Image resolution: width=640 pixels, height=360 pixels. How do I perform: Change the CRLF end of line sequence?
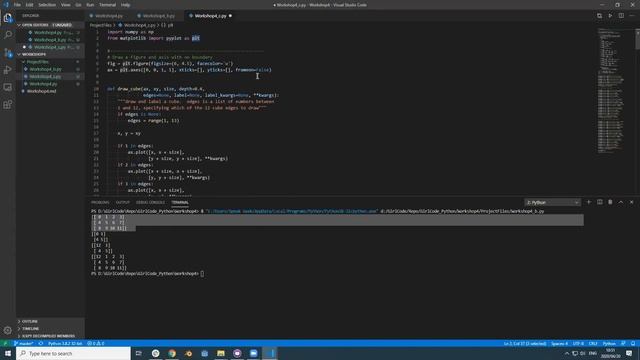click(593, 344)
